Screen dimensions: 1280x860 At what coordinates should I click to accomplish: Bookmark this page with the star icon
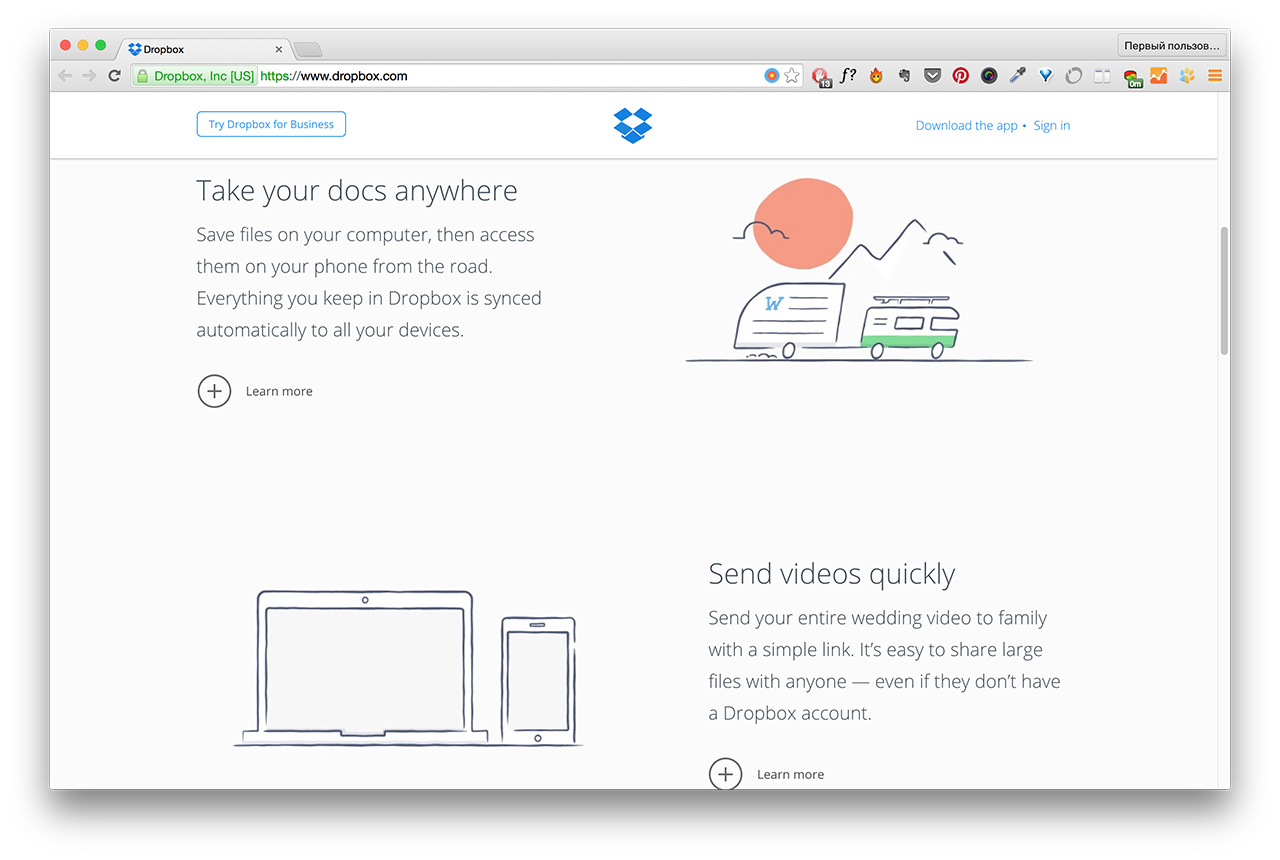point(792,75)
